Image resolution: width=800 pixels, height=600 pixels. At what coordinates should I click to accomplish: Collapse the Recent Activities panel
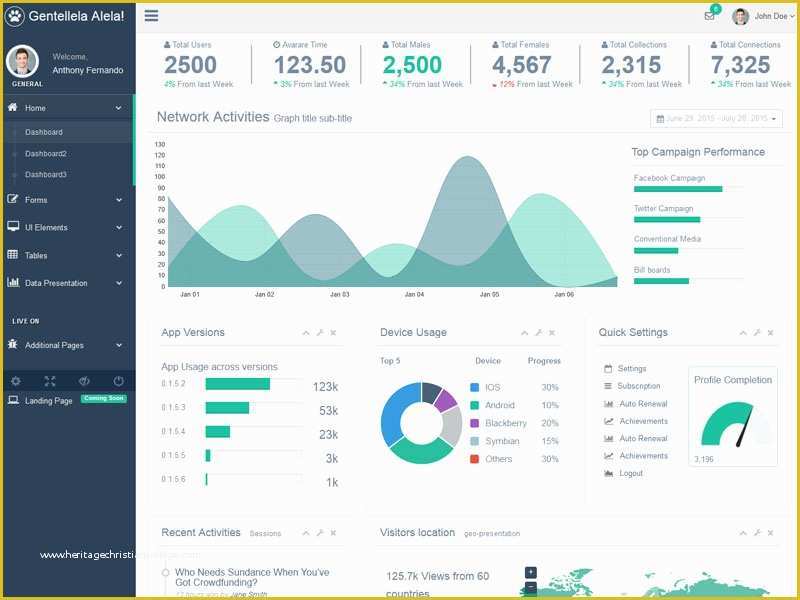tap(306, 533)
